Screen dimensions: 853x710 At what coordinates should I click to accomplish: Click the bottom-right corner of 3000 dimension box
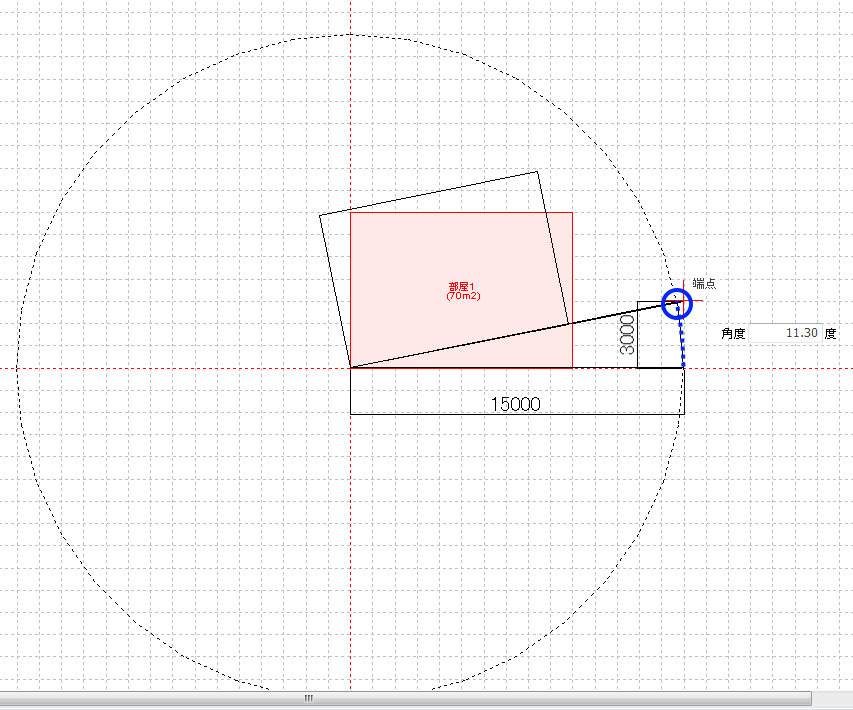coord(684,368)
